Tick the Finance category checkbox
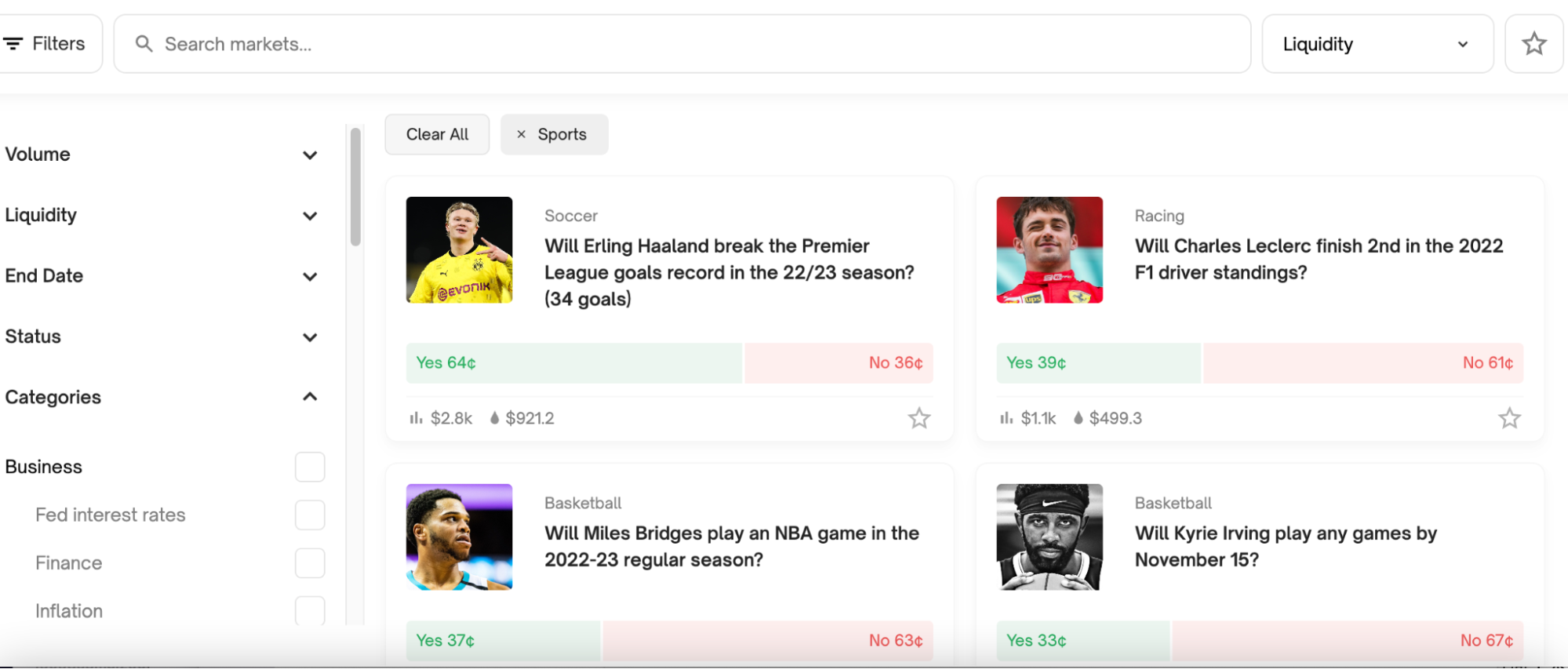Viewport: 1568px width, 669px height. pyautogui.click(x=310, y=563)
